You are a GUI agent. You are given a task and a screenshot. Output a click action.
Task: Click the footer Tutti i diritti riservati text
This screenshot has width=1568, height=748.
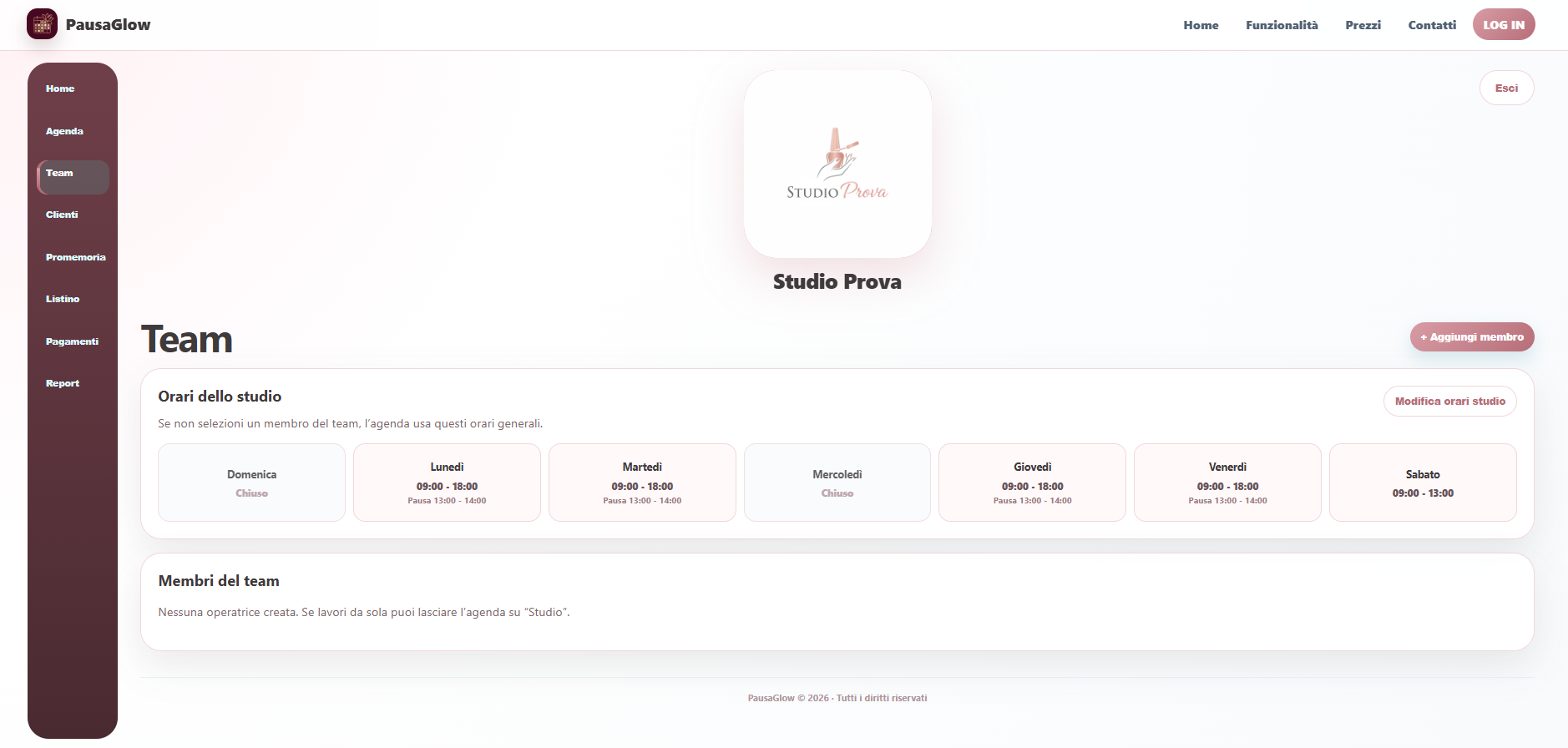[x=882, y=698]
